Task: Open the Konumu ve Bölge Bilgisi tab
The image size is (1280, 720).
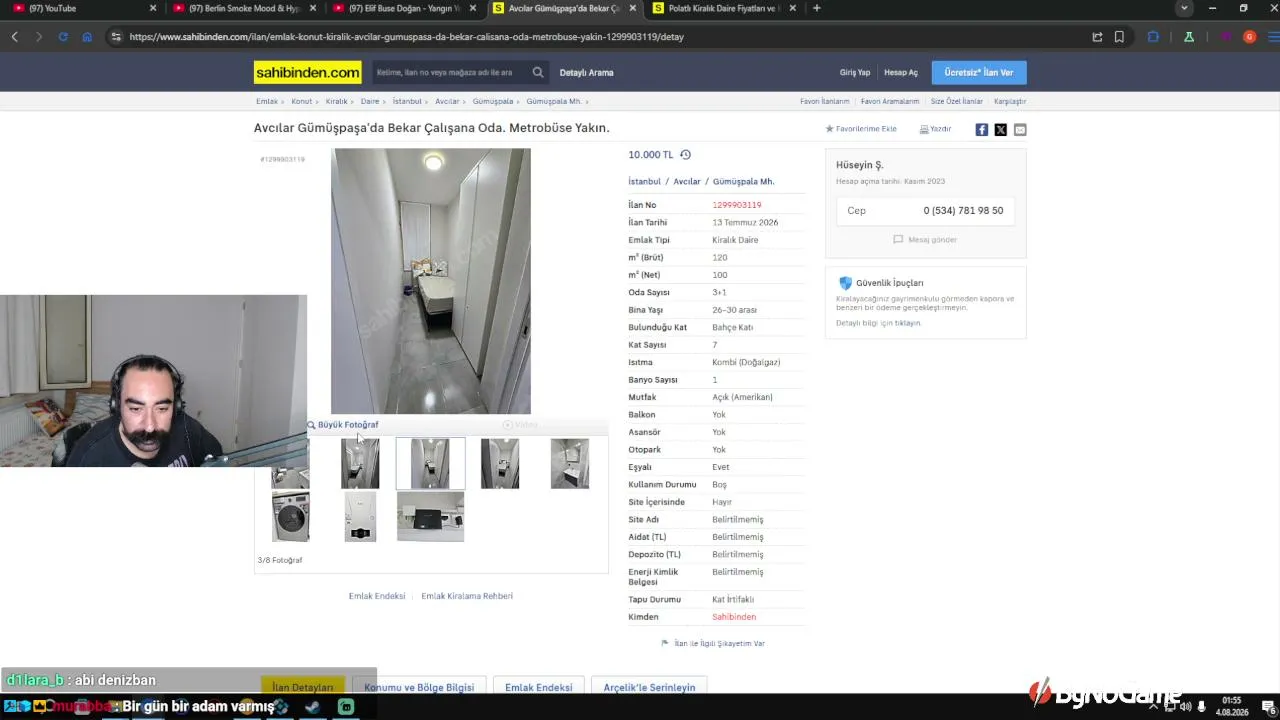Action: coord(419,687)
